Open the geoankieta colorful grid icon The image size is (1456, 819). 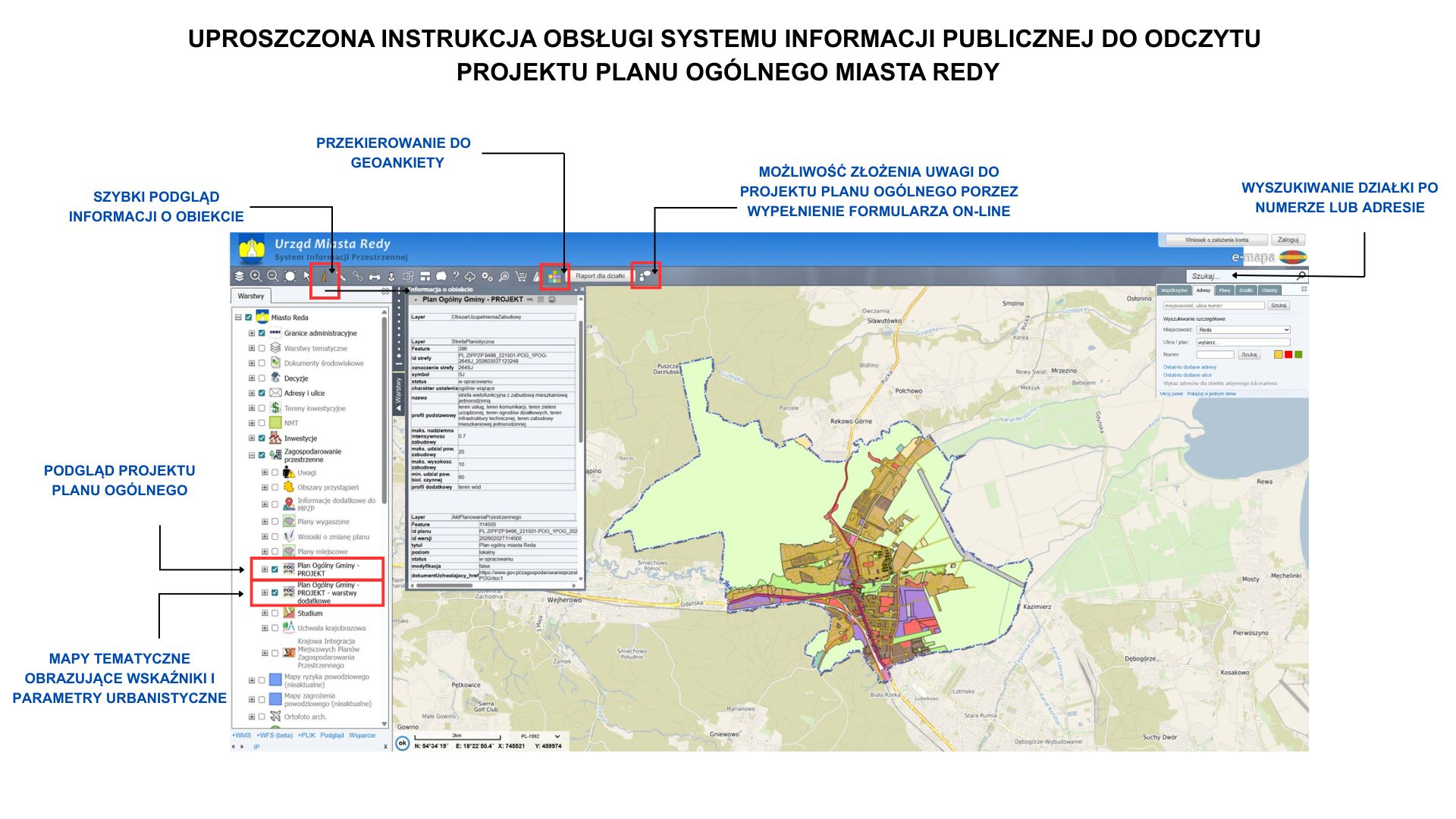coord(555,276)
